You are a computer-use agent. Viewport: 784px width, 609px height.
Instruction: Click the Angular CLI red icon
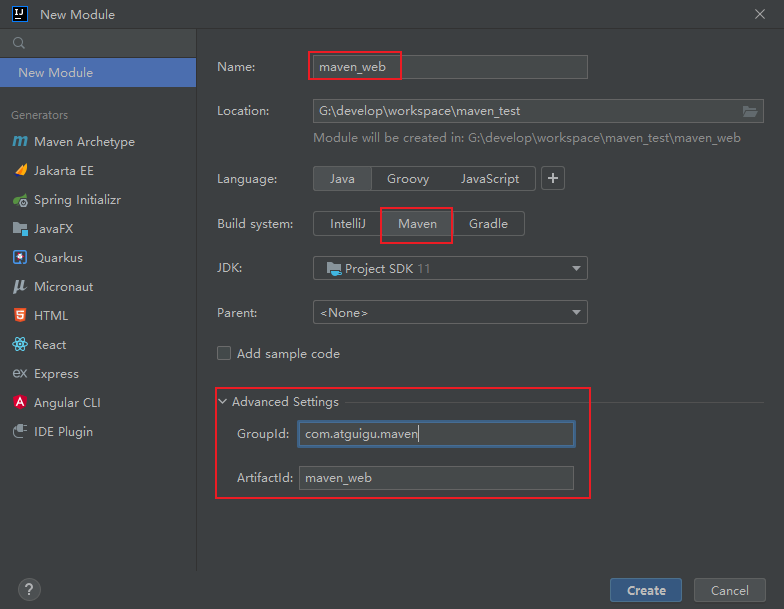(20, 402)
